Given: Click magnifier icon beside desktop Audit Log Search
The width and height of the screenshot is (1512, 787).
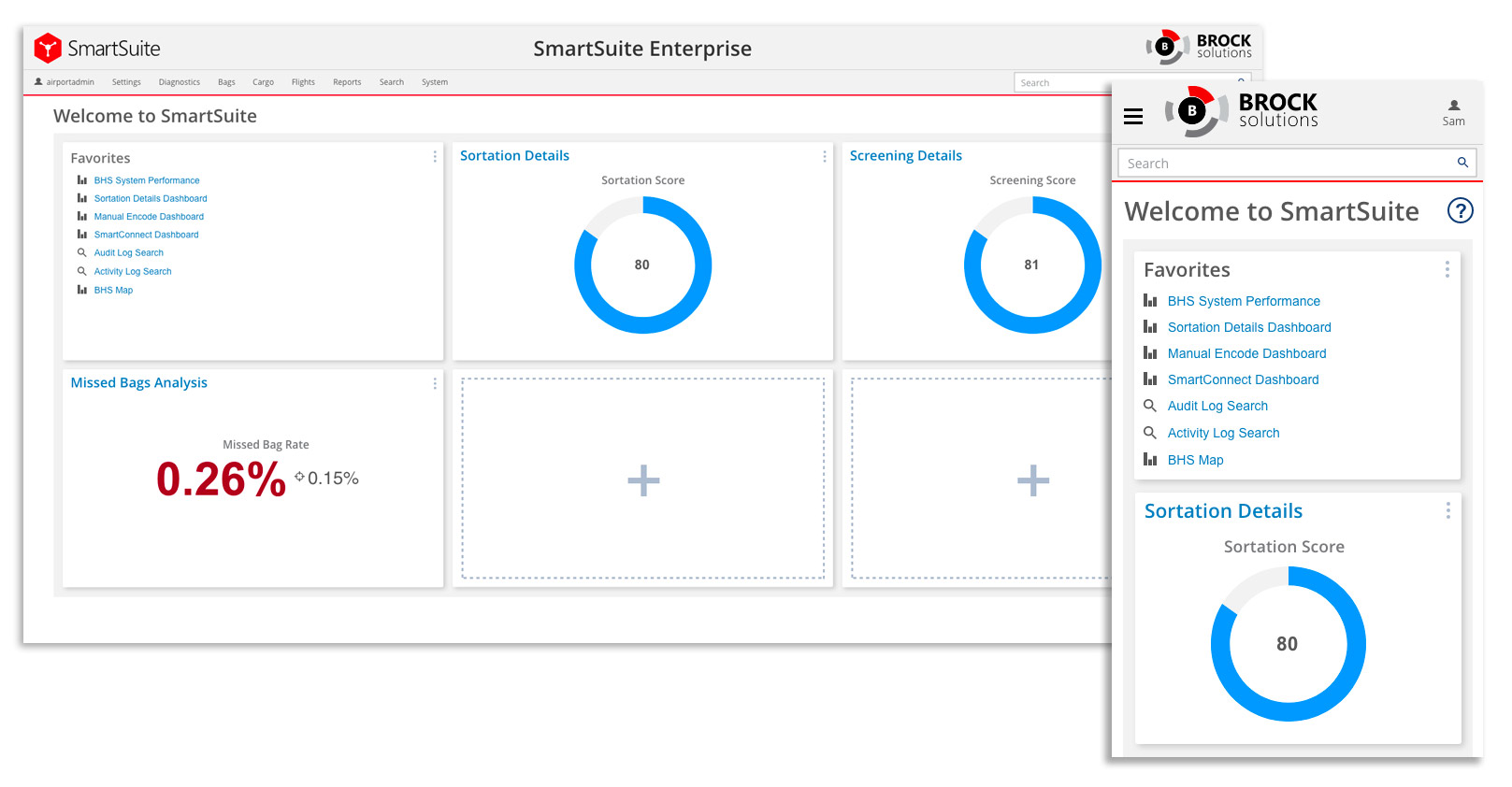Looking at the screenshot, I should pyautogui.click(x=82, y=252).
